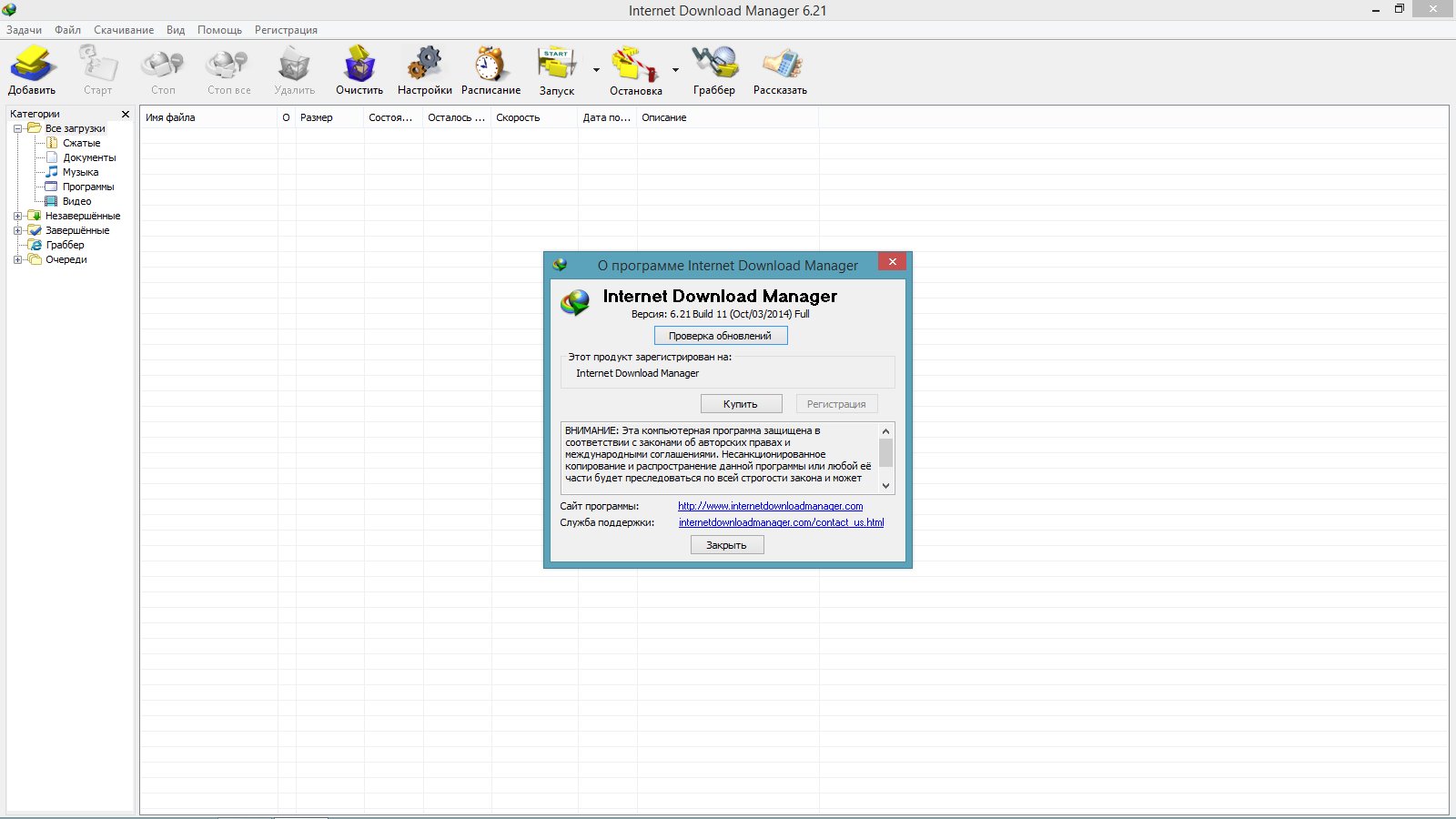Click the Стоп все toolbar icon
Viewport: 1456px width, 819px height.
point(227,65)
